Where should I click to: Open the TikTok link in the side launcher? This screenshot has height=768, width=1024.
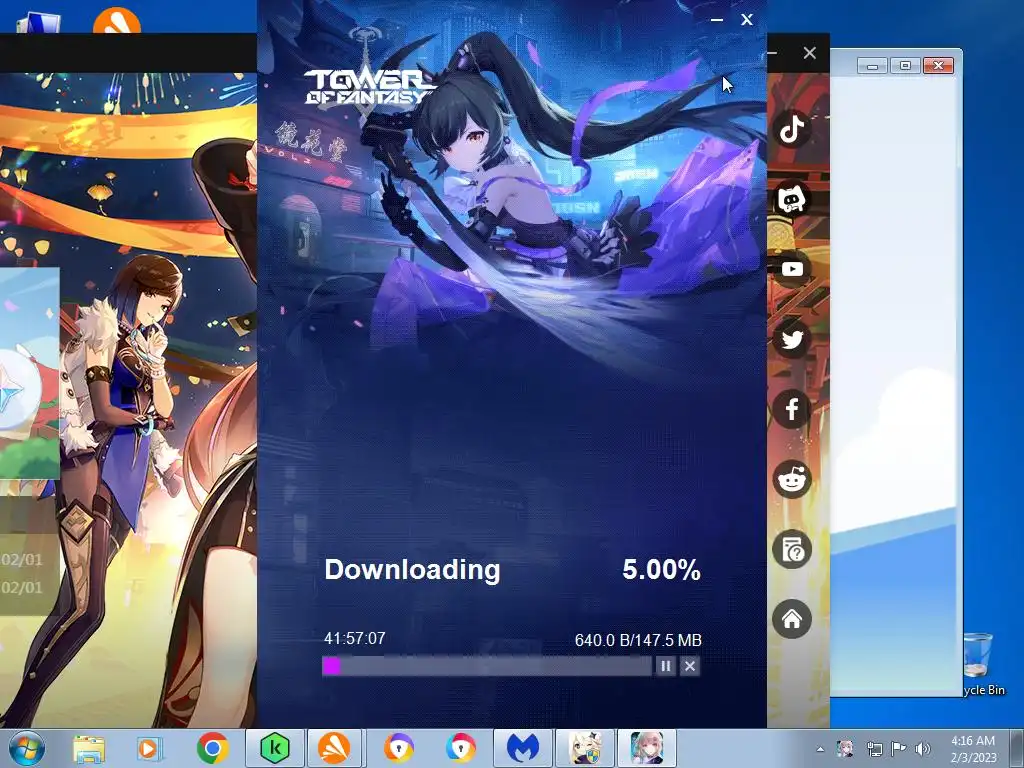[792, 129]
